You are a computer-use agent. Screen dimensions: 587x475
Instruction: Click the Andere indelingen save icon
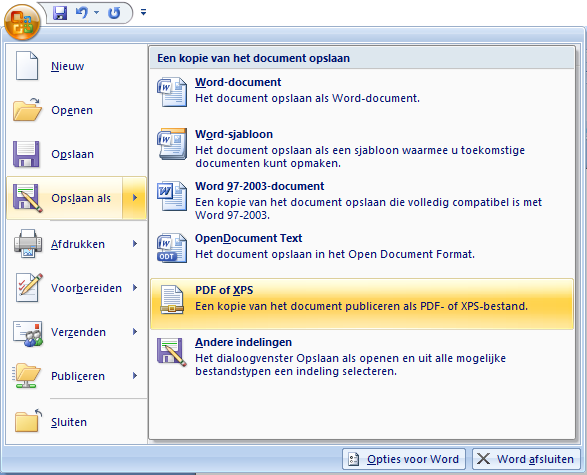(172, 352)
